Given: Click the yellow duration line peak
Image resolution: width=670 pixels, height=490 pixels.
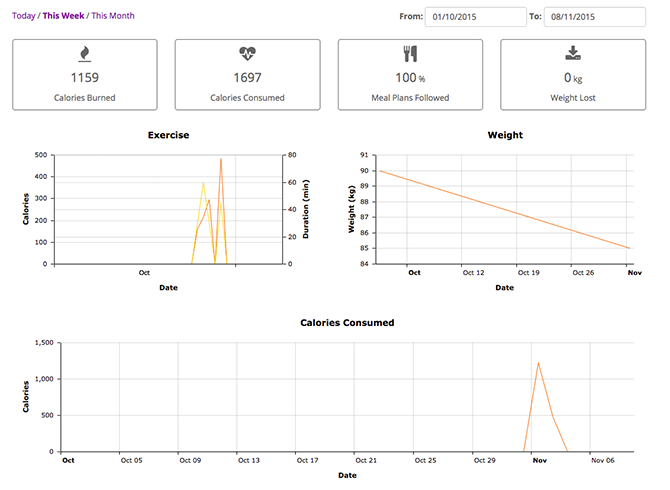Looking at the screenshot, I should [x=203, y=183].
